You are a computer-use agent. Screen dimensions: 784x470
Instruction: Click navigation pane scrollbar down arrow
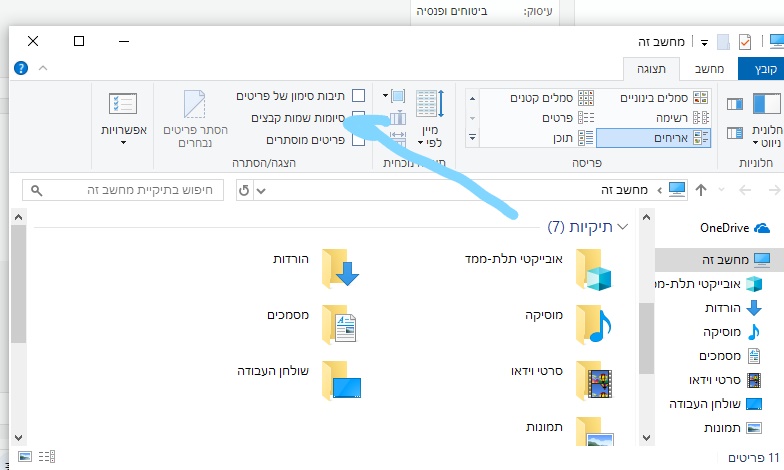[x=646, y=438]
